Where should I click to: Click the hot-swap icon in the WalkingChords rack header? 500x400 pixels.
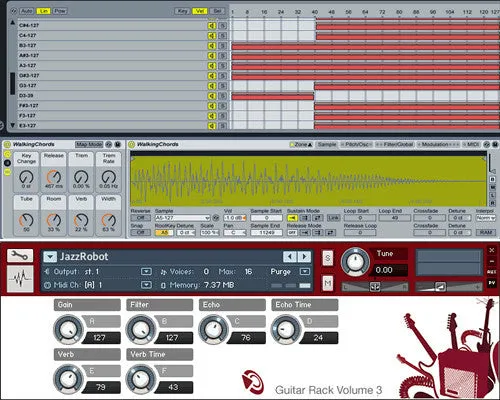click(x=109, y=144)
